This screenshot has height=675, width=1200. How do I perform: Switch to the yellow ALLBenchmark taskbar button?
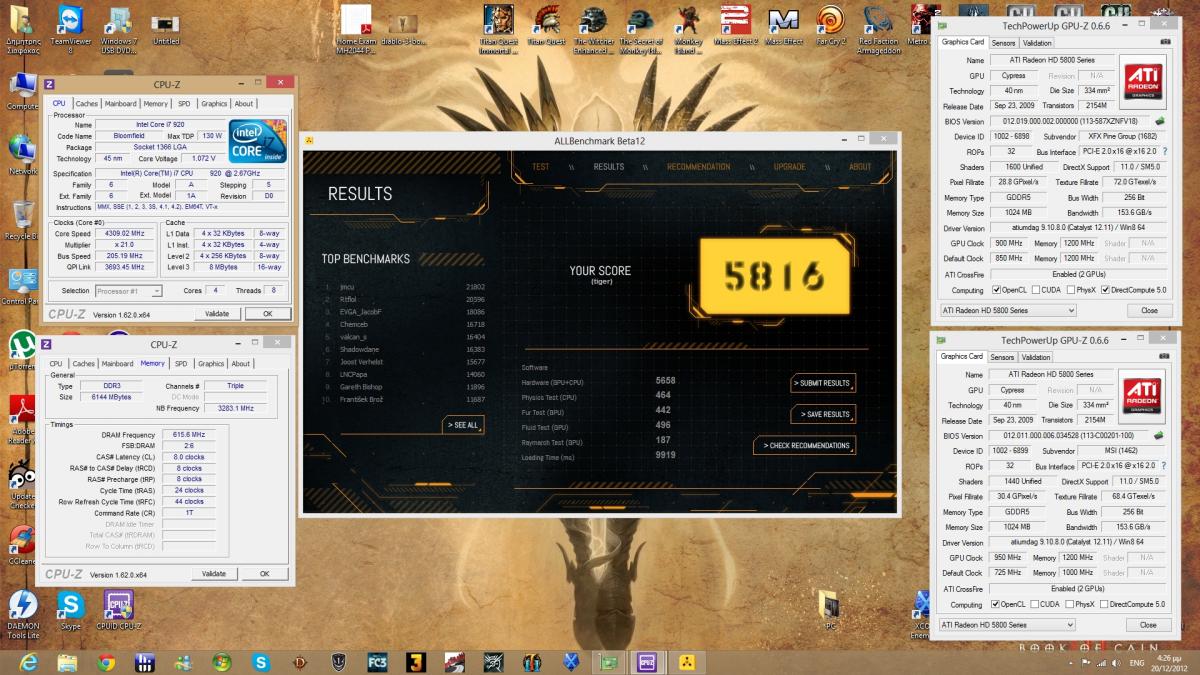687,661
